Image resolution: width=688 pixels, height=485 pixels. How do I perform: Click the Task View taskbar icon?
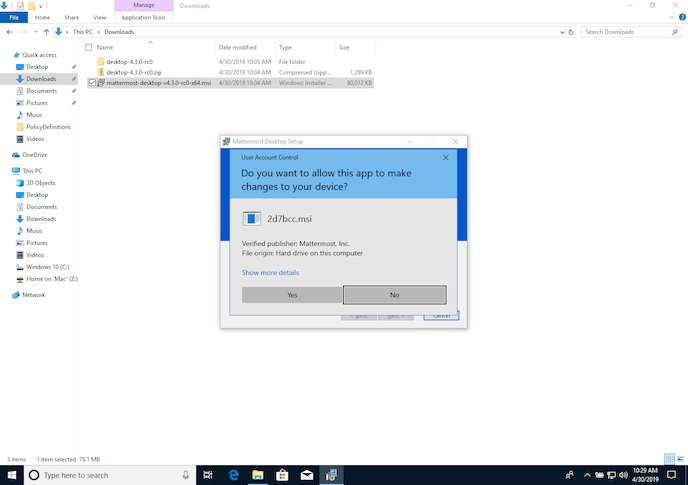[207, 475]
